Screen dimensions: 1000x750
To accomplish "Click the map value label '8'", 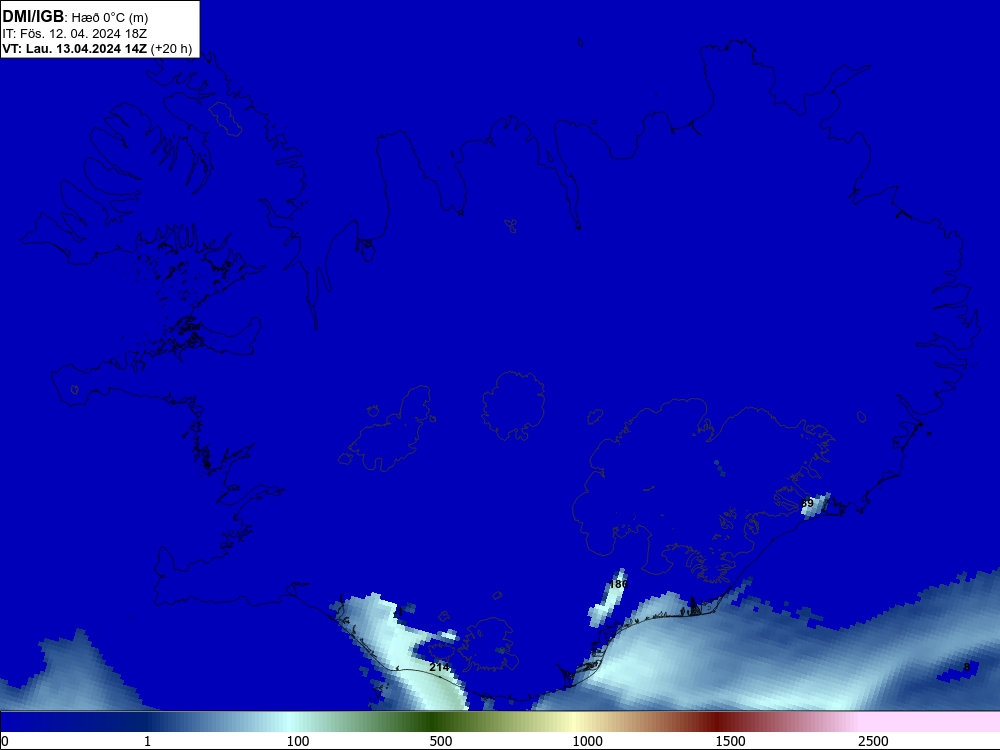I will [967, 667].
